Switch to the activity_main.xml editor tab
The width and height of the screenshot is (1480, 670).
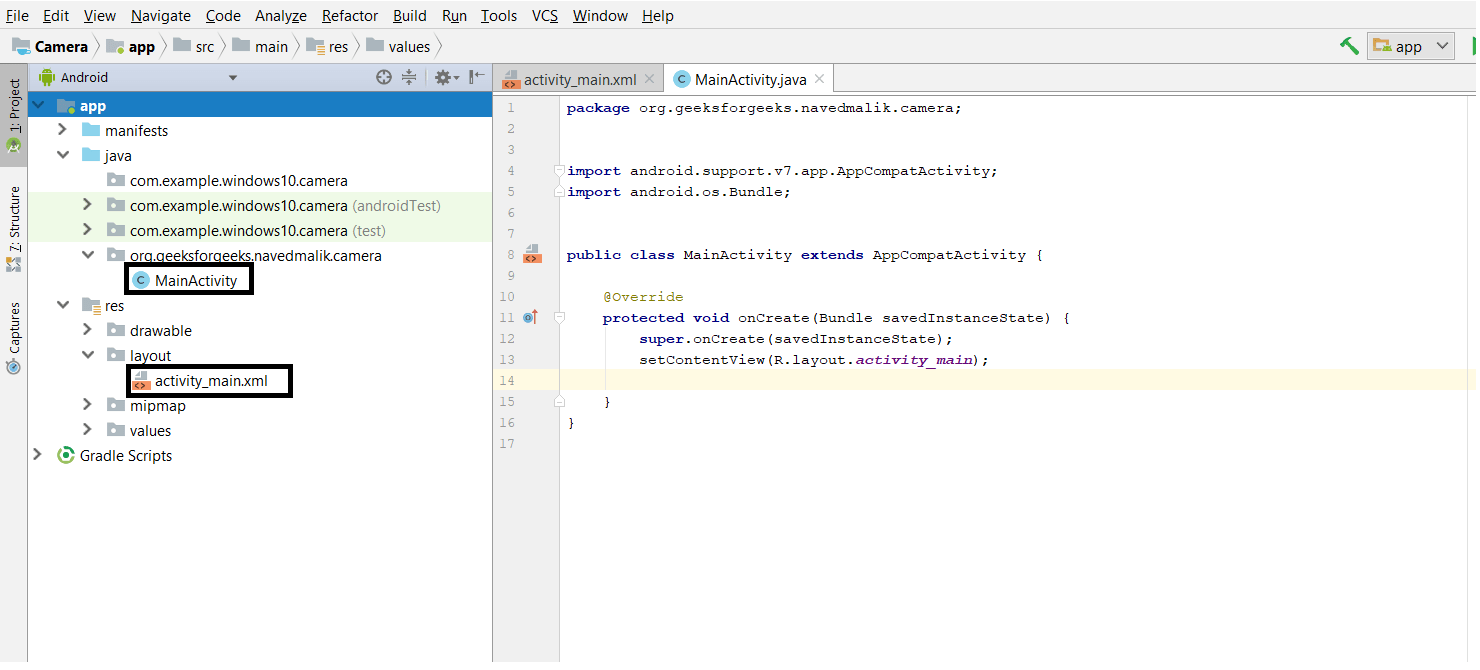click(x=579, y=80)
